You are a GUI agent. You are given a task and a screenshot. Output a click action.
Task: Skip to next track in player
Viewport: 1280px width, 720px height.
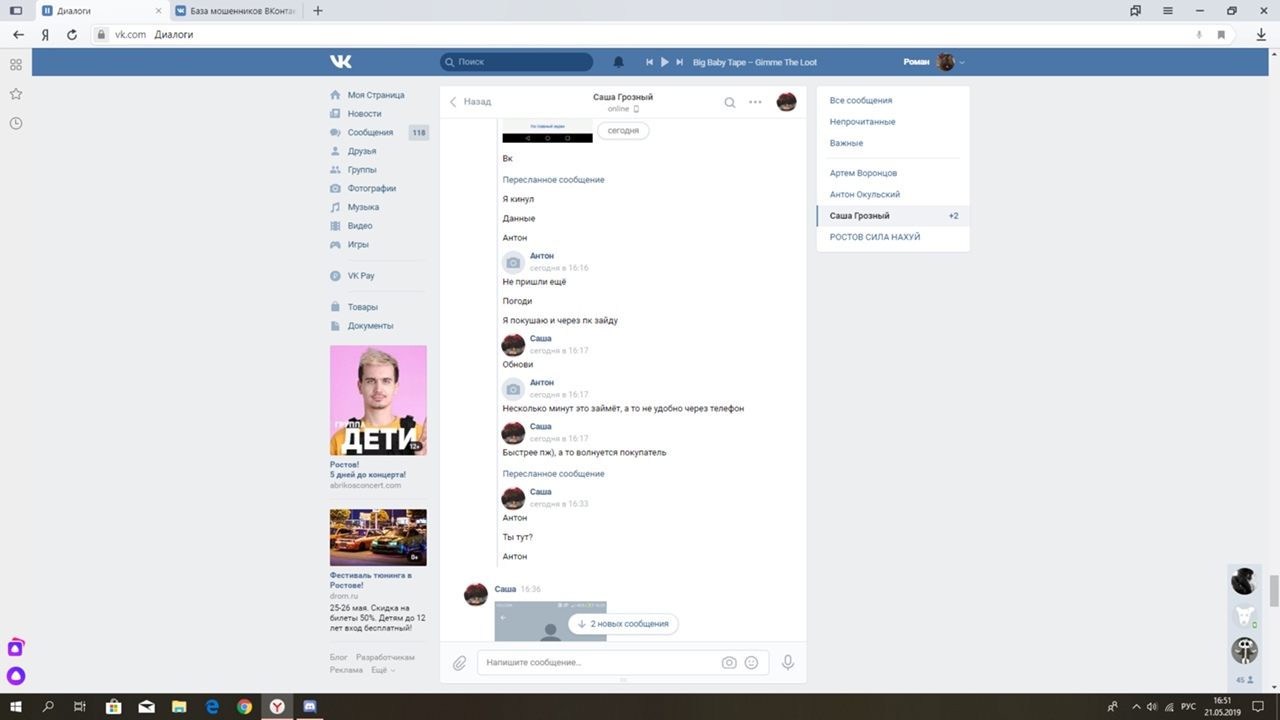pos(680,62)
